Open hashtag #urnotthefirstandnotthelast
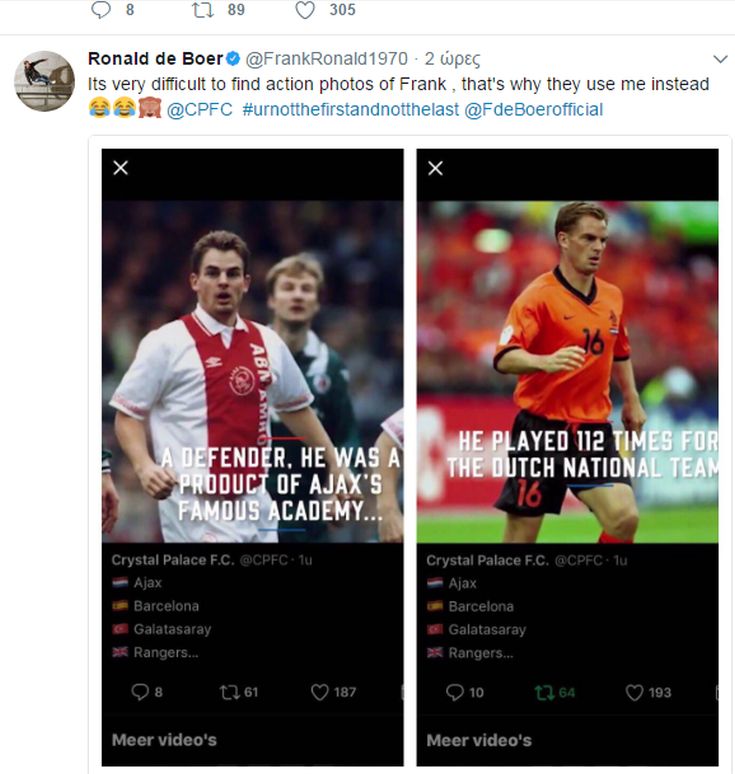 [x=350, y=109]
